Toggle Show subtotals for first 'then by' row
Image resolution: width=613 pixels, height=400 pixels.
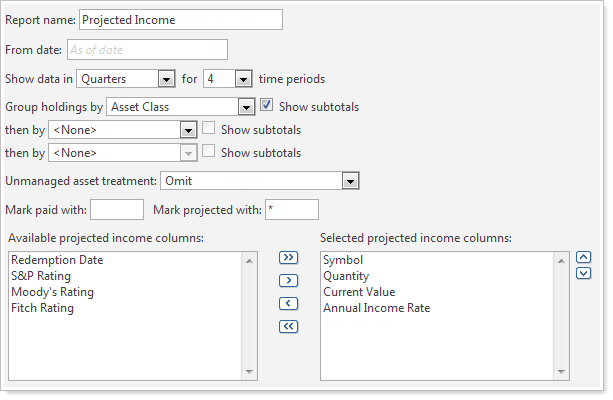pyautogui.click(x=209, y=129)
